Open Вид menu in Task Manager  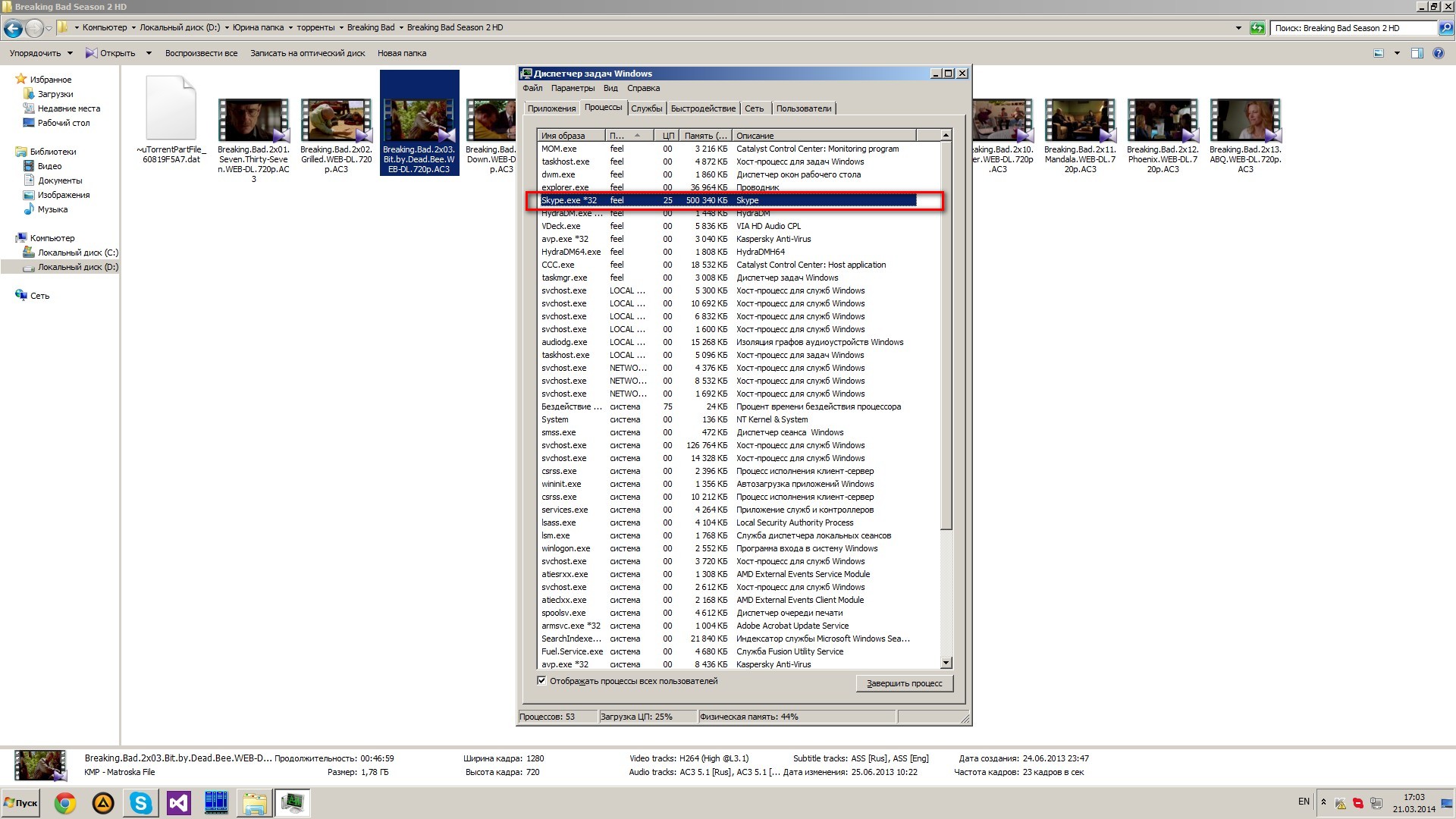(610, 89)
